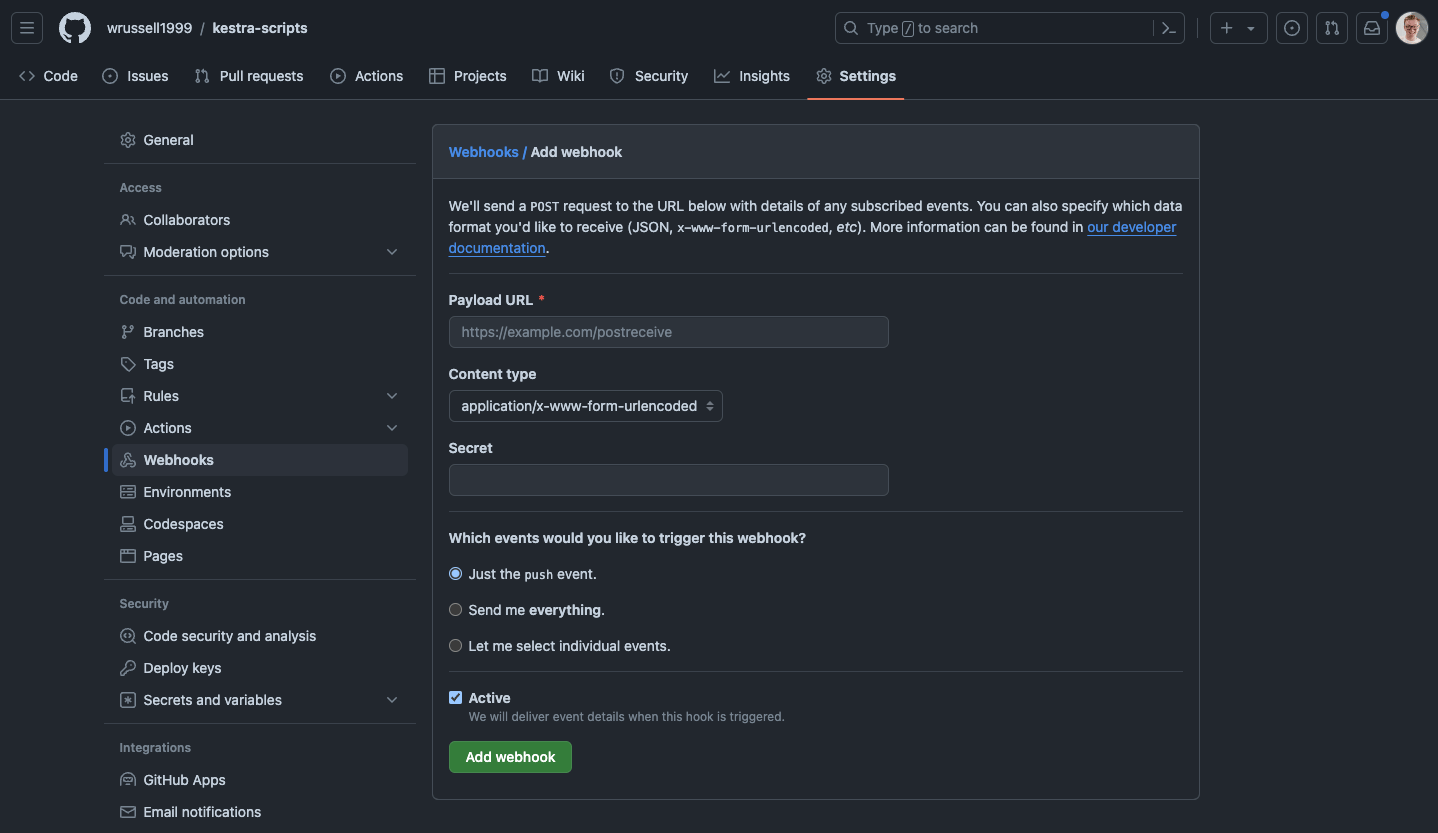1438x833 pixels.
Task: Click the Add webhook button
Action: pos(510,757)
